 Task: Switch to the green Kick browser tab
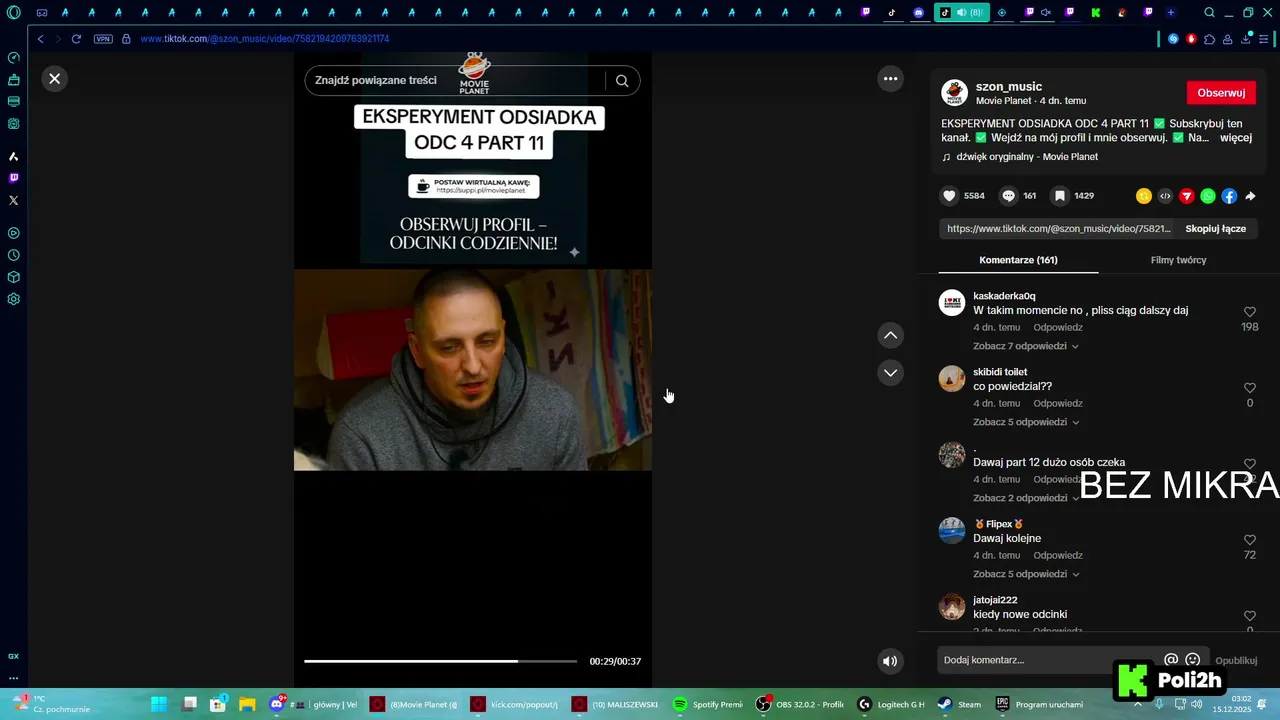click(1096, 13)
